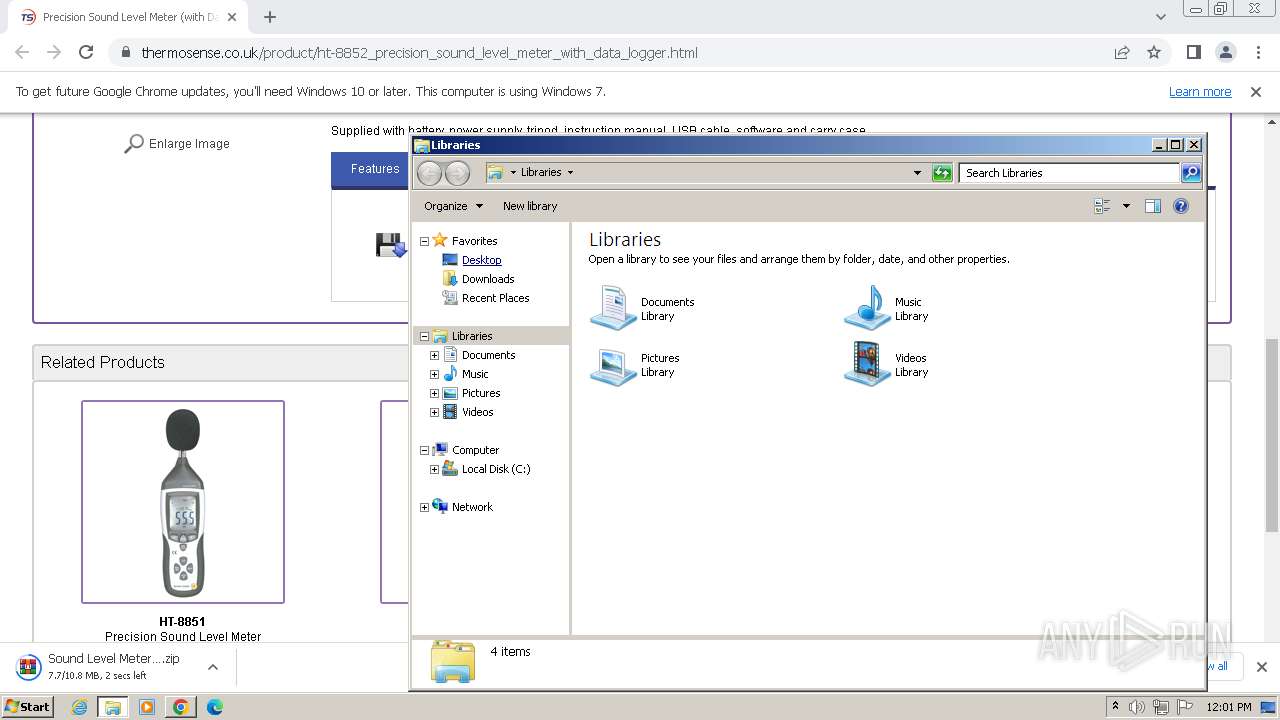1280x720 pixels.
Task: Expand Local Disk (C:) node
Action: point(434,469)
